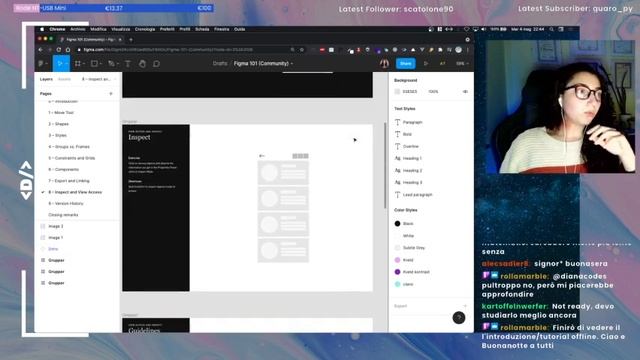Click the teal color style swatch
Viewport: 640px width, 360px height.
click(398, 284)
